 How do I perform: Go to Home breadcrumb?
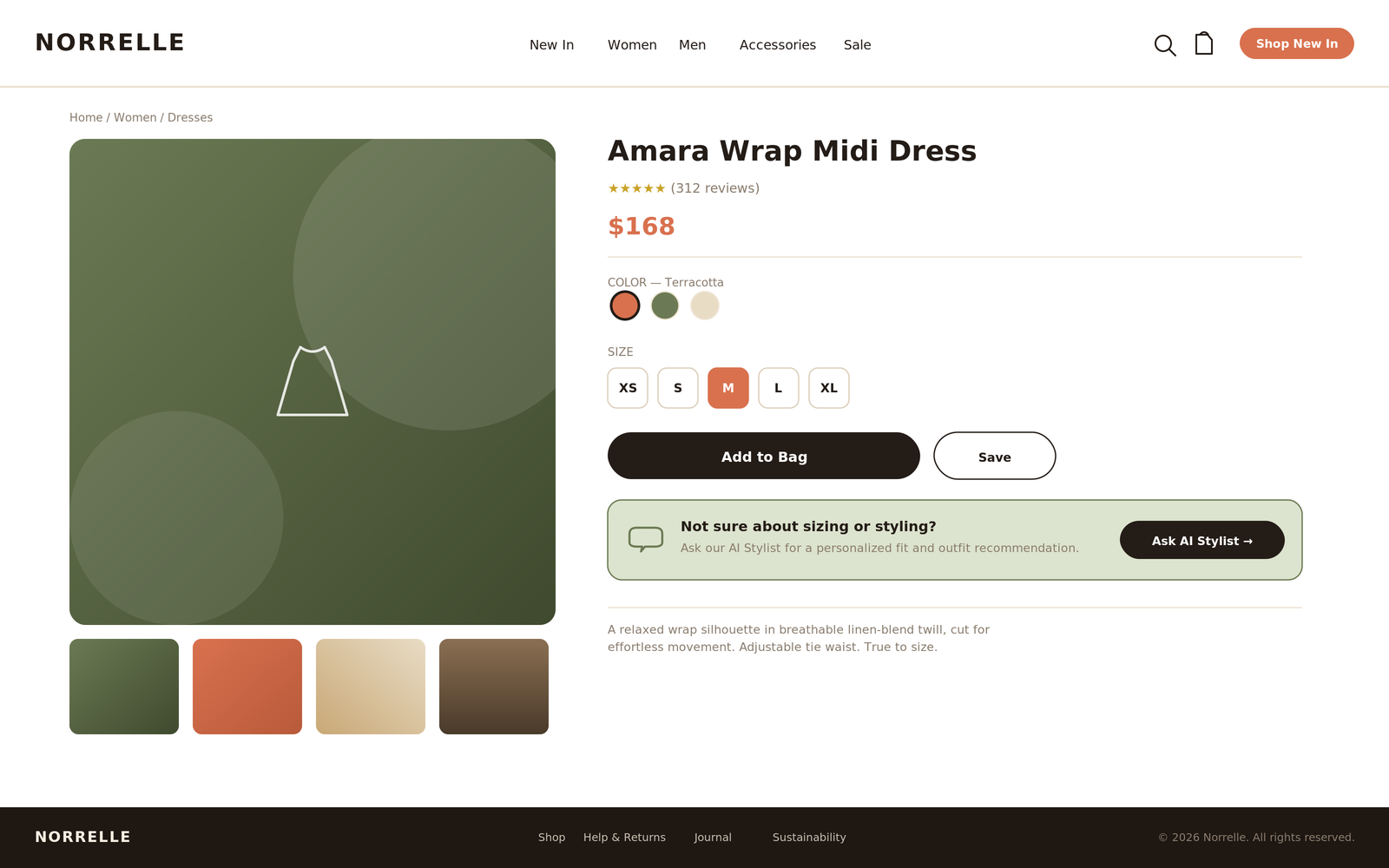click(x=86, y=117)
